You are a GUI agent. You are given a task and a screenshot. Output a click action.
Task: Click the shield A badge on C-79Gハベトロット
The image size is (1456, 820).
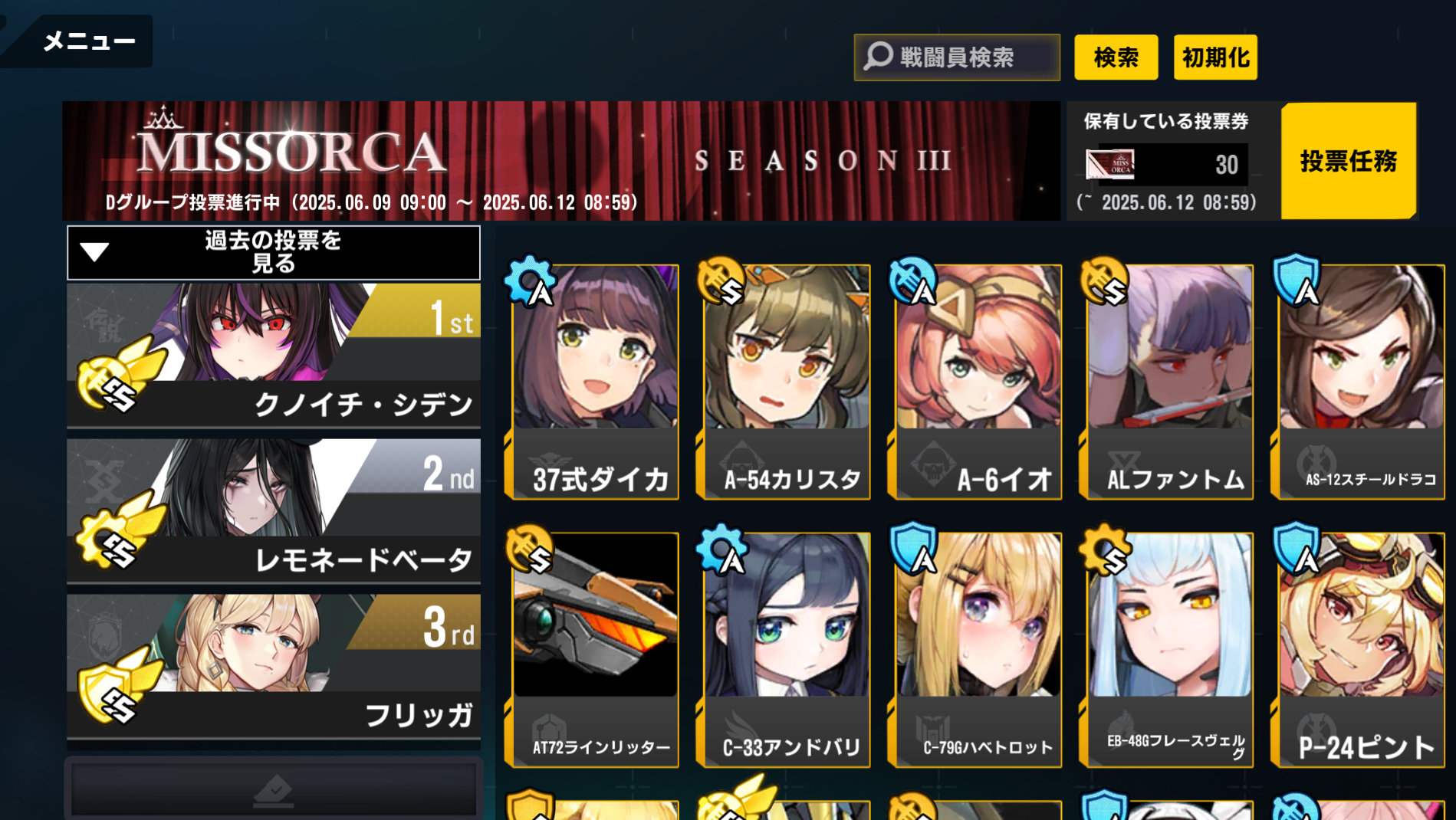click(x=914, y=549)
